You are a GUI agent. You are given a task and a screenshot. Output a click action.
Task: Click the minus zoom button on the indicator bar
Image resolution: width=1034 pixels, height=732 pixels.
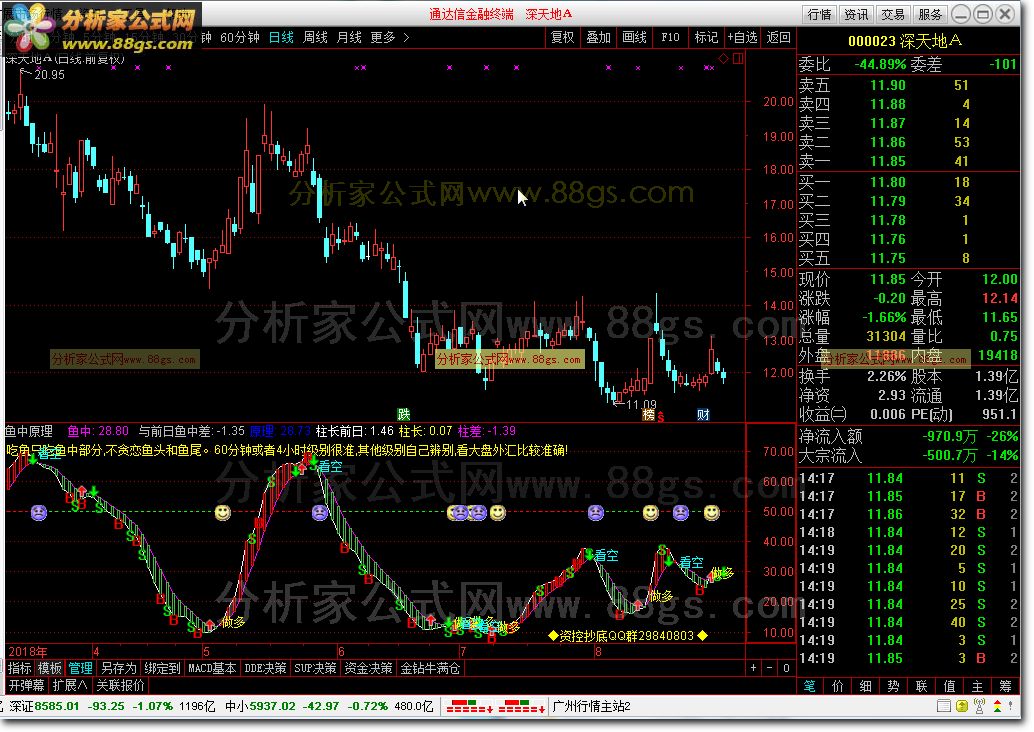[x=769, y=668]
